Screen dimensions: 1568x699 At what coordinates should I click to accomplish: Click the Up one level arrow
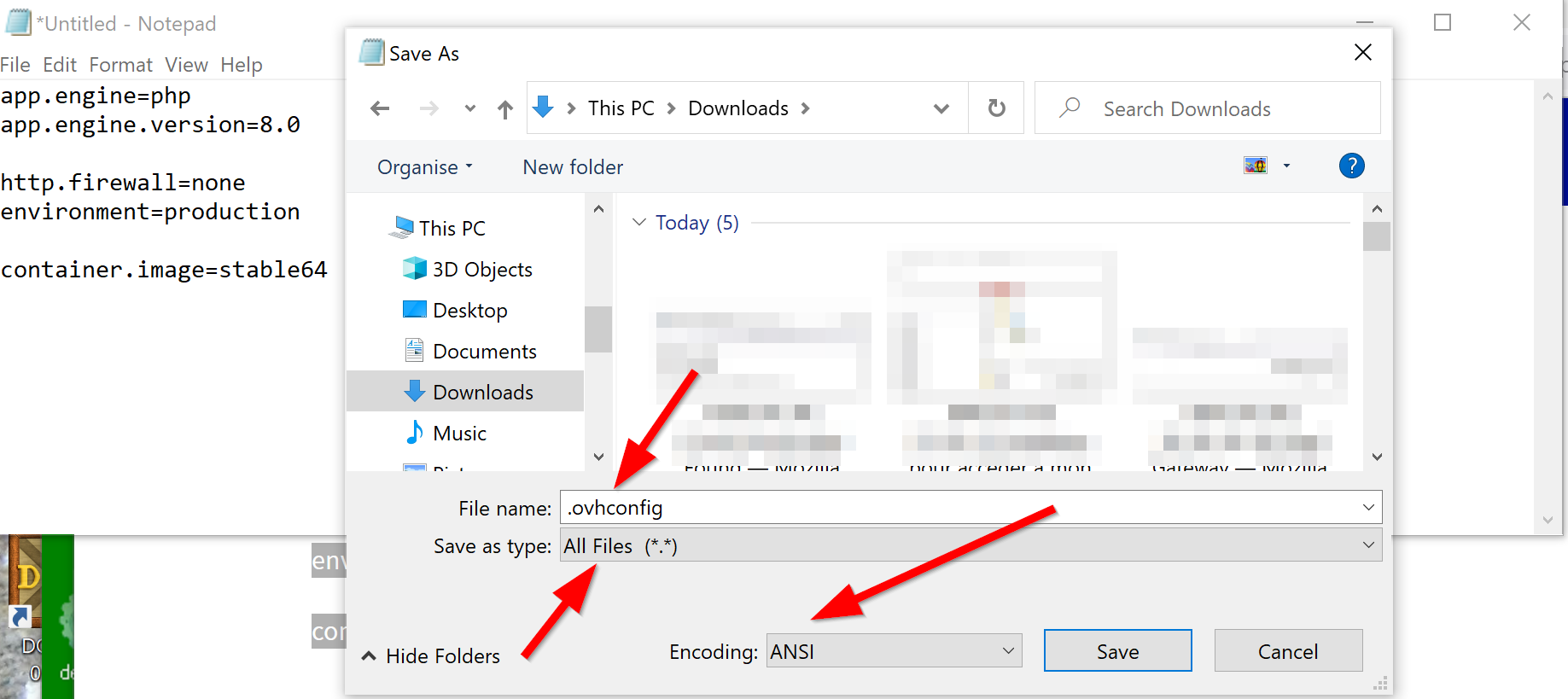coord(505,109)
